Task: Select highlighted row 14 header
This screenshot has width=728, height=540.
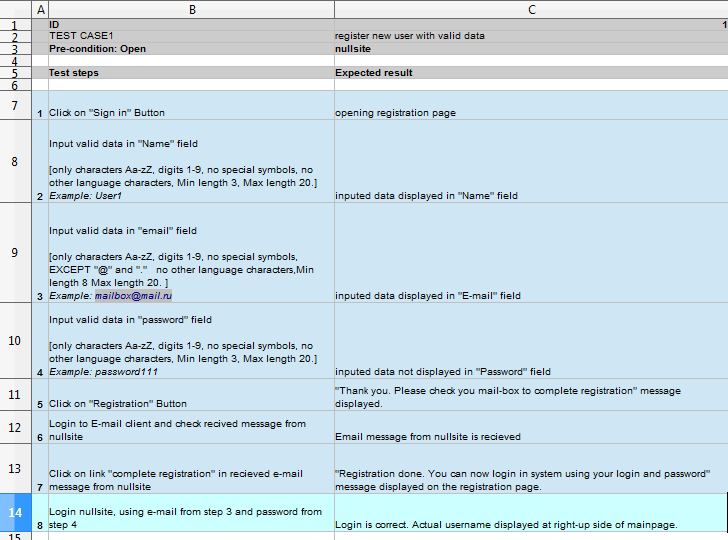Action: (15, 513)
